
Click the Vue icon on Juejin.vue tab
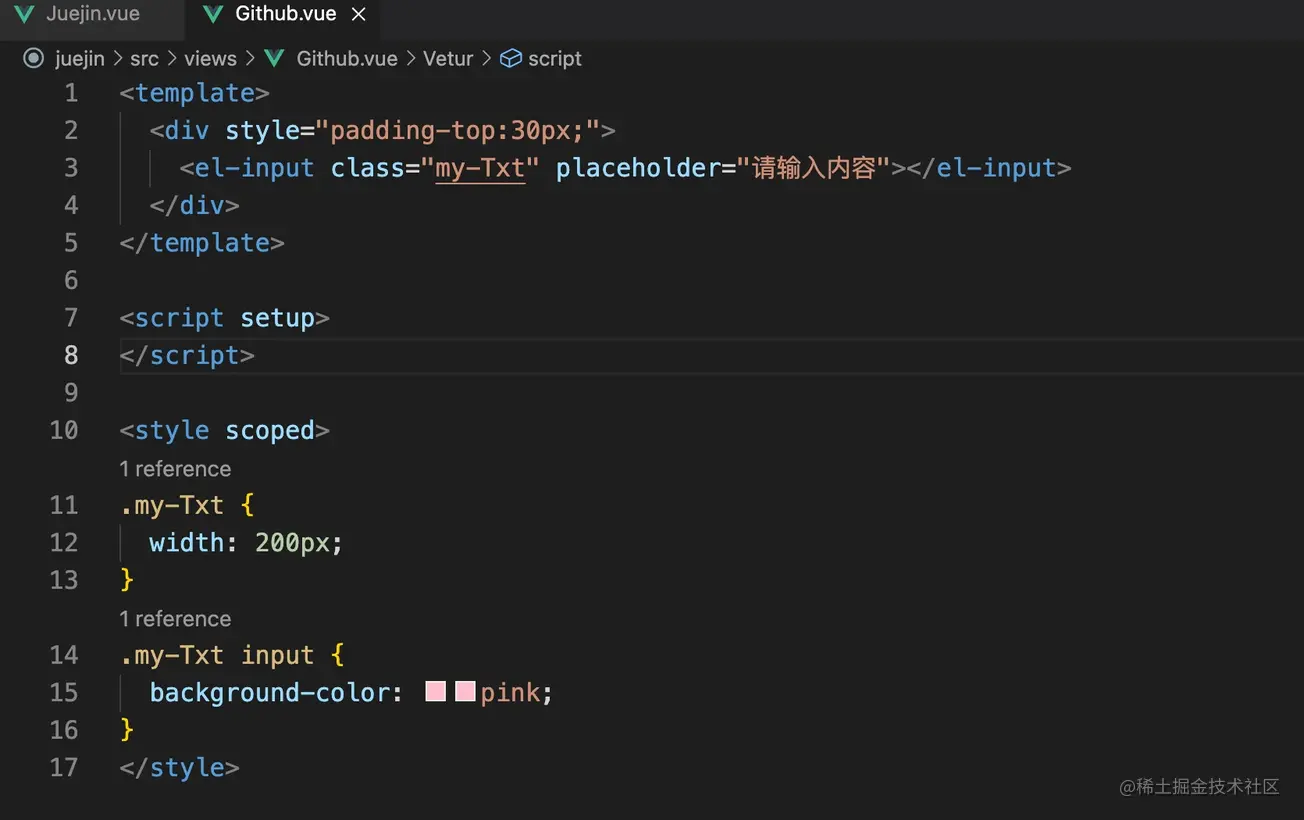coord(25,14)
